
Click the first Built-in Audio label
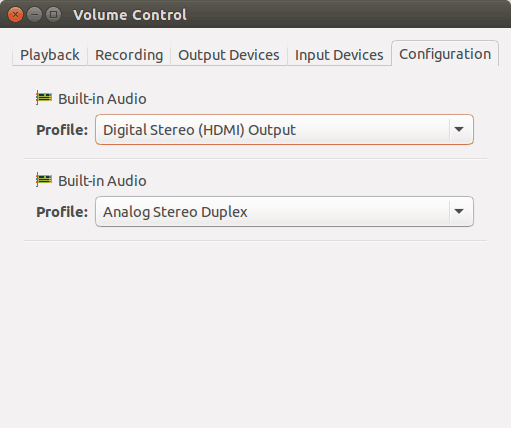[x=102, y=99]
